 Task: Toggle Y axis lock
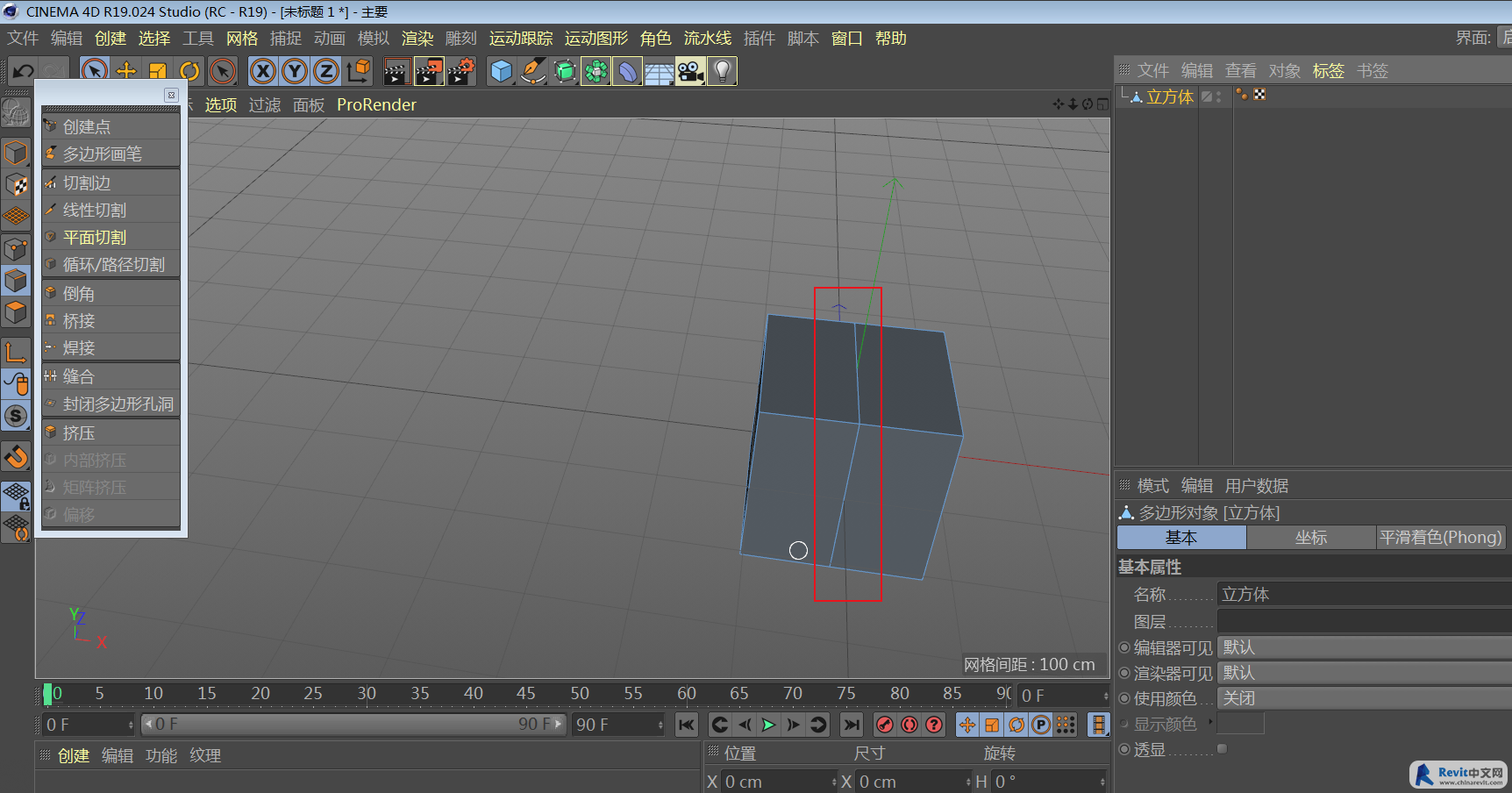pyautogui.click(x=295, y=71)
